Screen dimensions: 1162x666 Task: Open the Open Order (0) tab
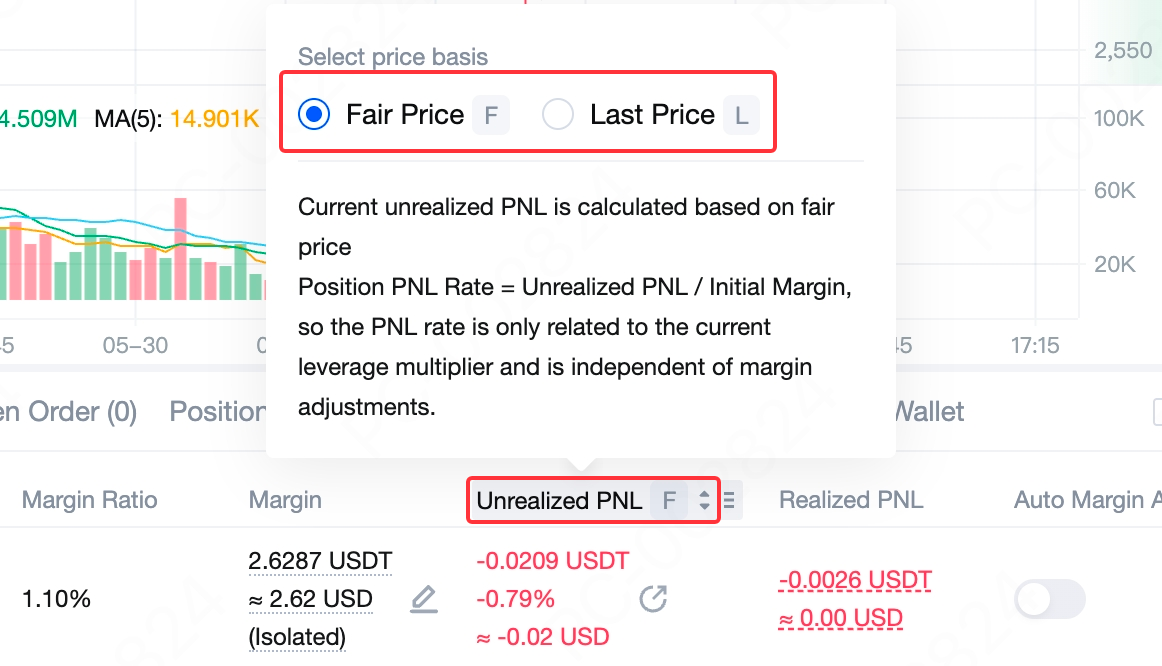pos(66,411)
